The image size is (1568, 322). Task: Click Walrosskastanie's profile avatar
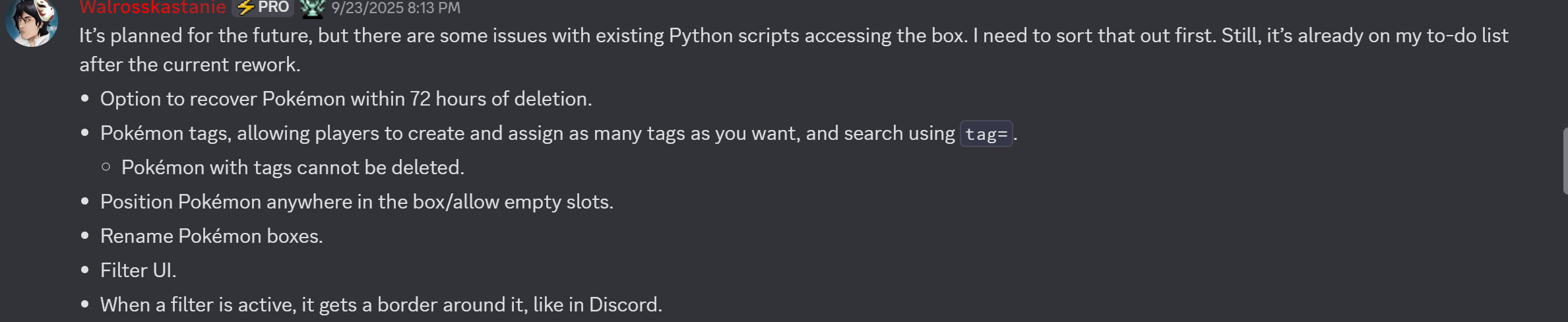(31, 22)
